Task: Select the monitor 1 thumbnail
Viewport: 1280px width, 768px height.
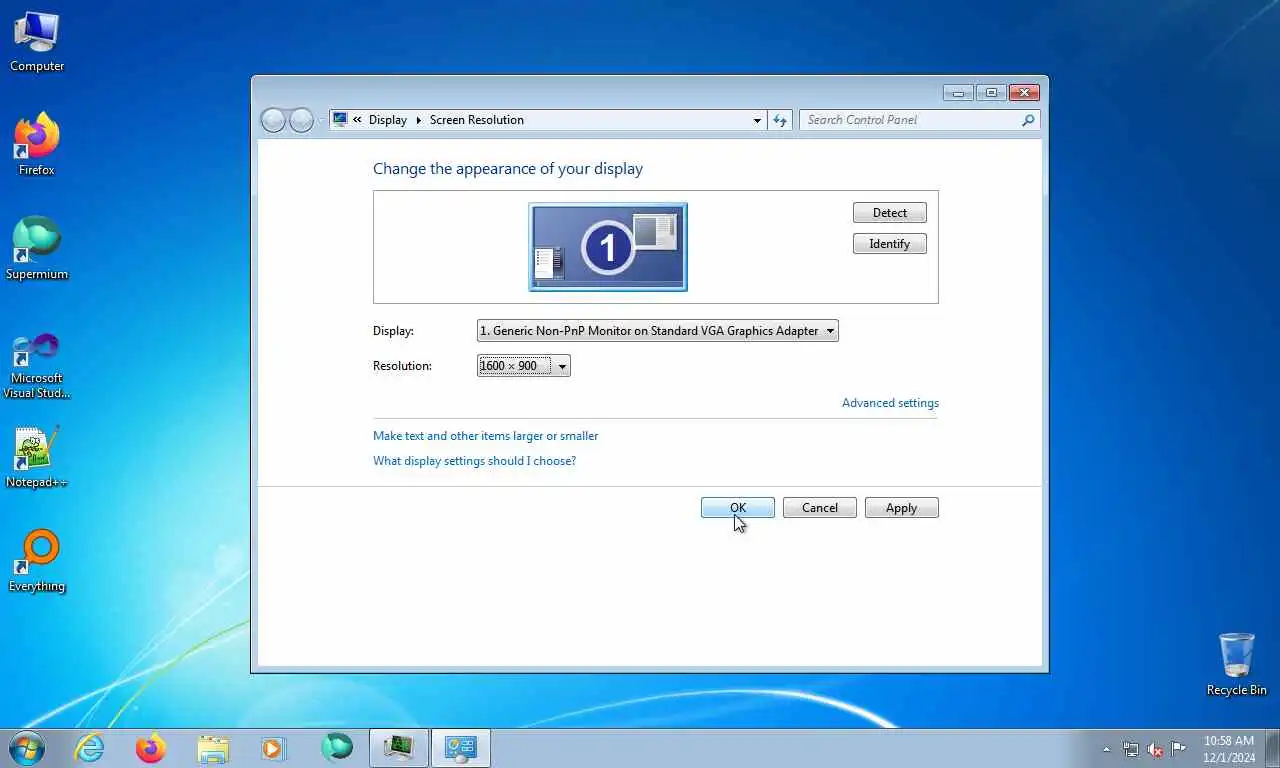Action: (x=608, y=247)
